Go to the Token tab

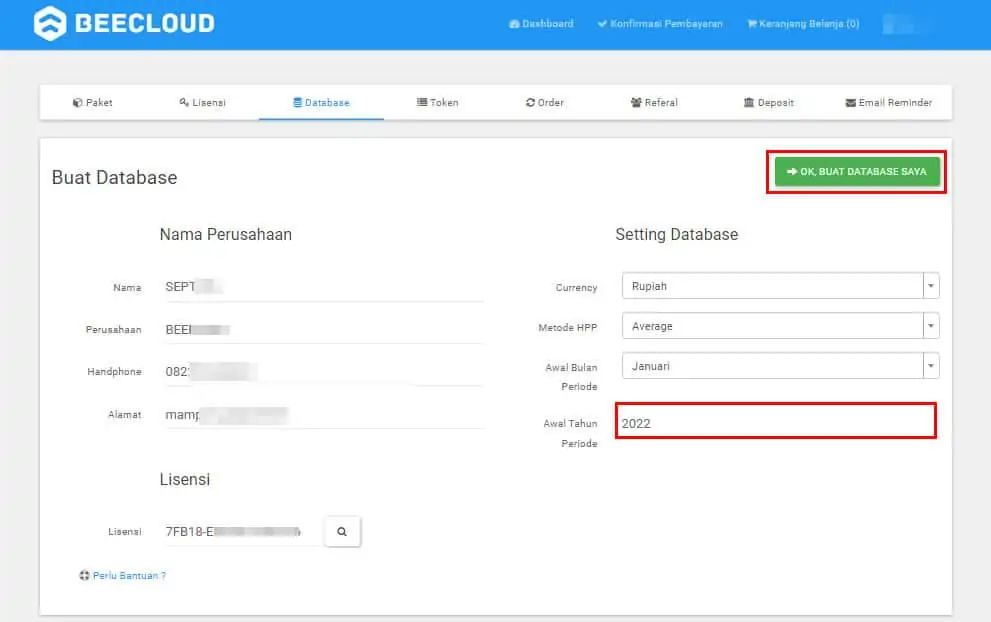(437, 102)
